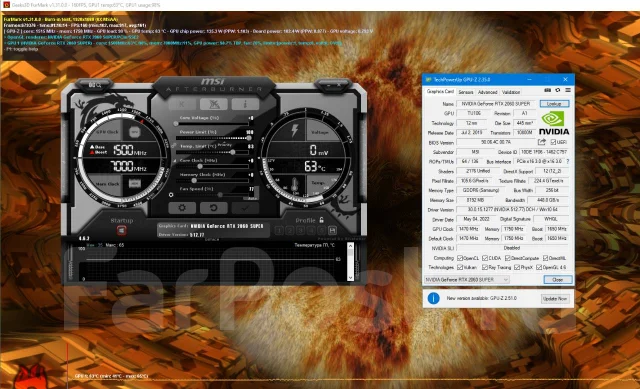Click the Lookup button in GPU-Z
Screen dimensions: 640x389
pyautogui.click(x=554, y=104)
